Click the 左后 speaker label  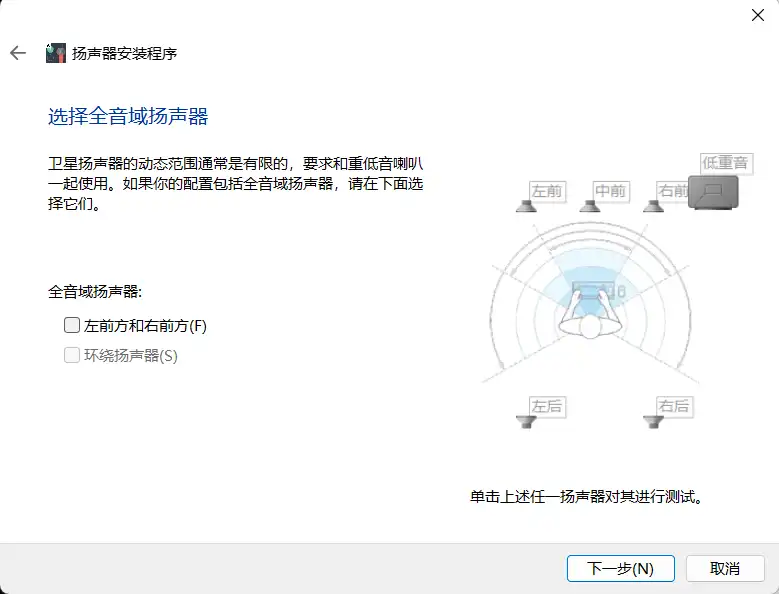click(547, 406)
